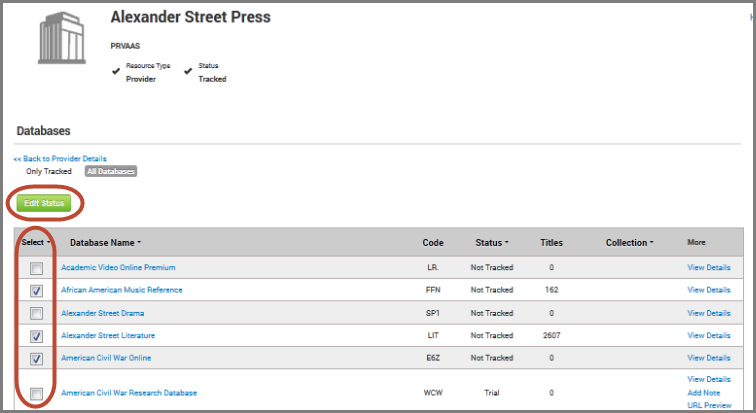This screenshot has height=413, width=756.
Task: View Details for Alexander Street Literature
Action: point(709,335)
